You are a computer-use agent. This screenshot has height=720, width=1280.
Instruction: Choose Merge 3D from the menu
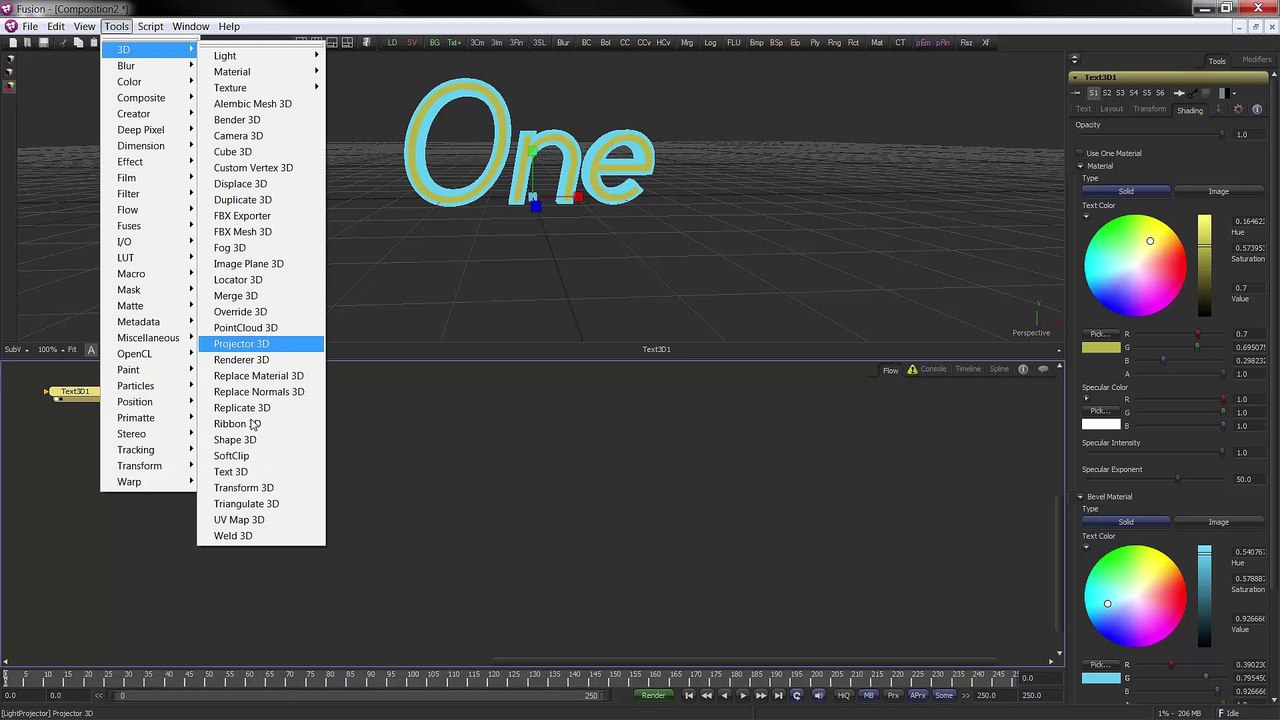(x=261, y=296)
